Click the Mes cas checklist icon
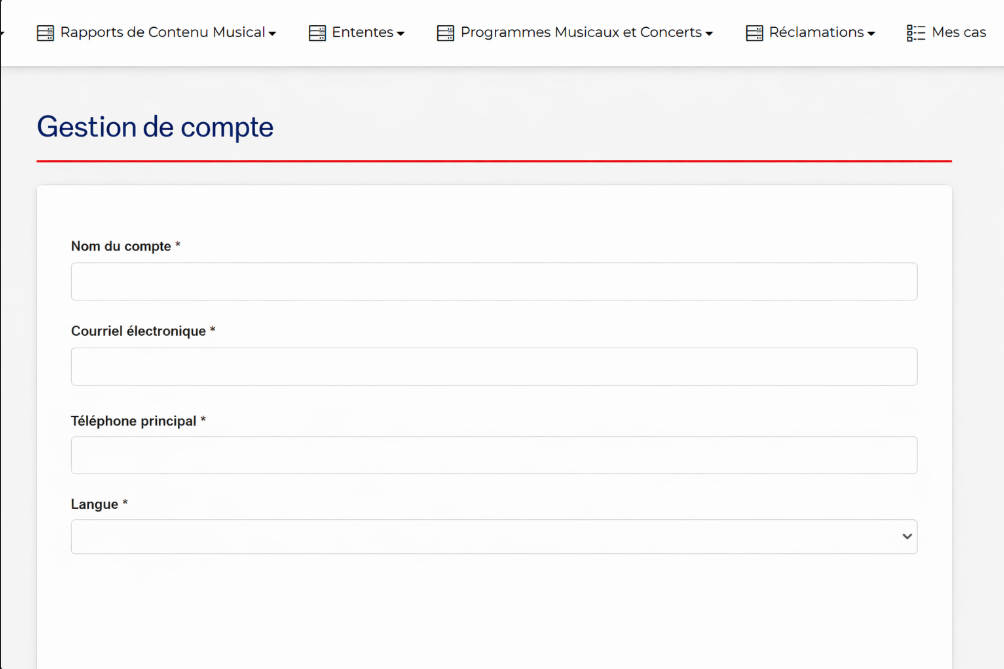 click(916, 33)
